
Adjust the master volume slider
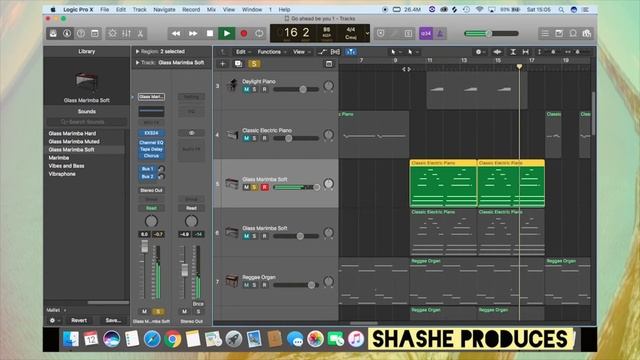pyautogui.click(x=491, y=33)
